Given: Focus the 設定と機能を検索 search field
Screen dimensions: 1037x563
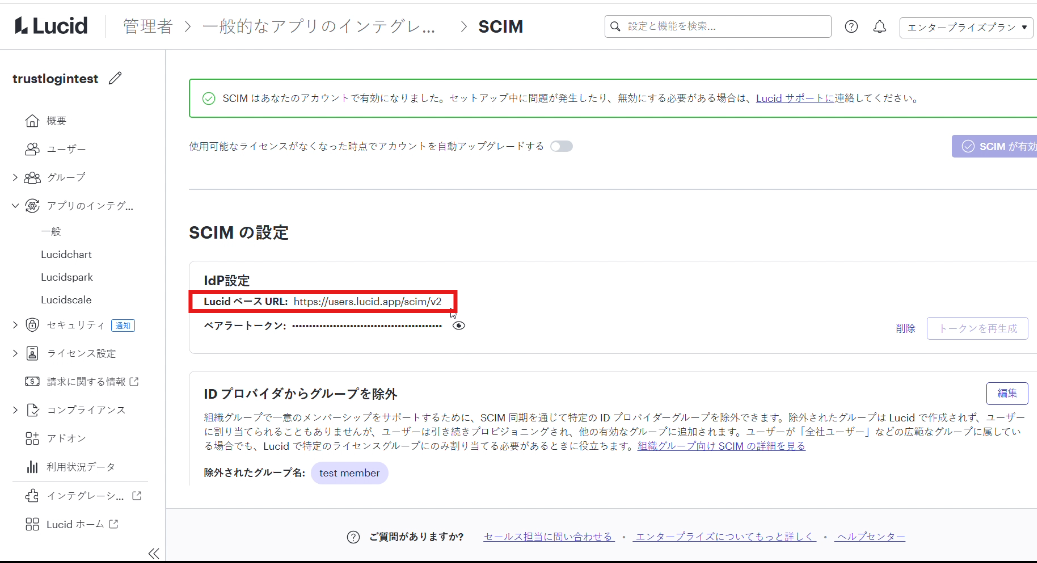Looking at the screenshot, I should point(718,26).
